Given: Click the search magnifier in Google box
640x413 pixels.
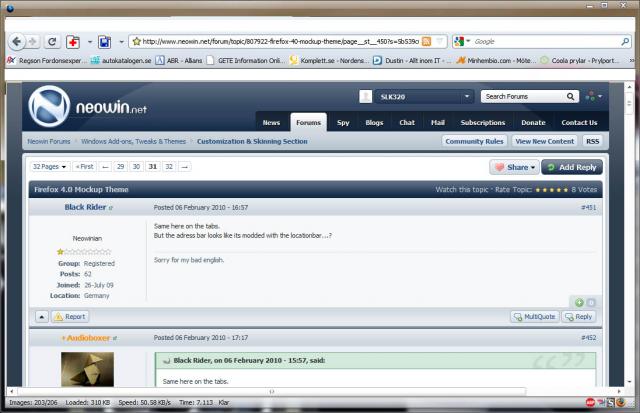Looking at the screenshot, I should click(625, 41).
